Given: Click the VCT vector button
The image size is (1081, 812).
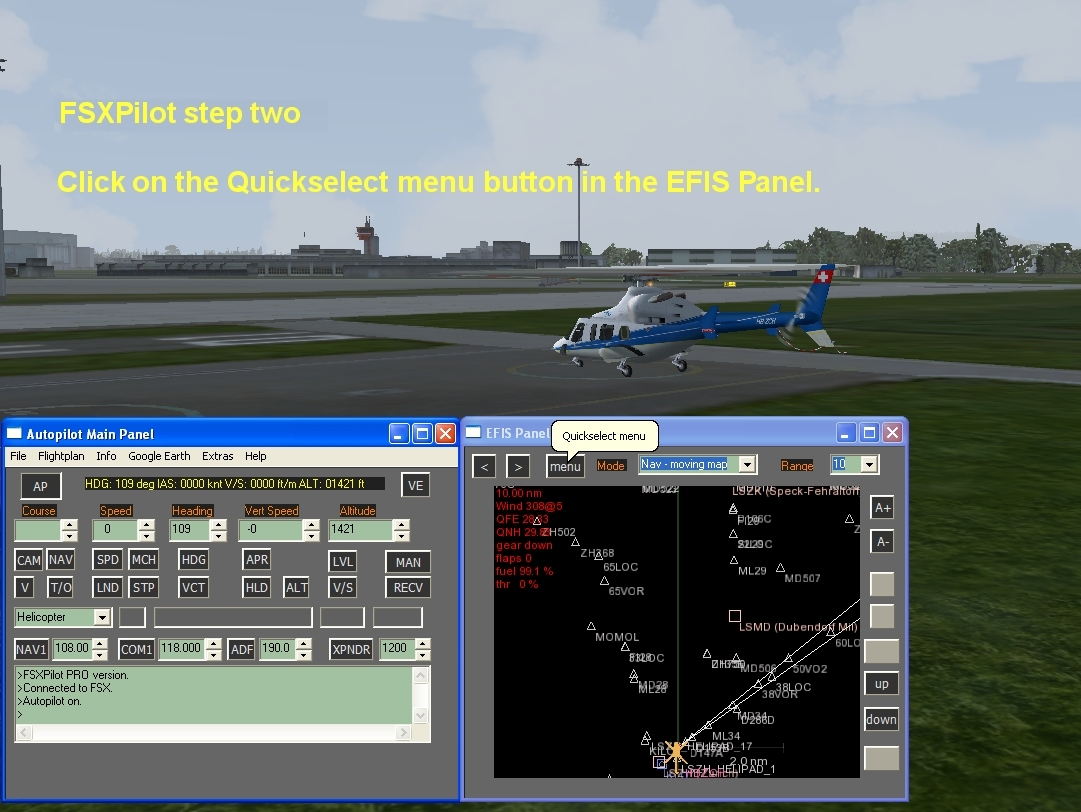Looking at the screenshot, I should (194, 587).
